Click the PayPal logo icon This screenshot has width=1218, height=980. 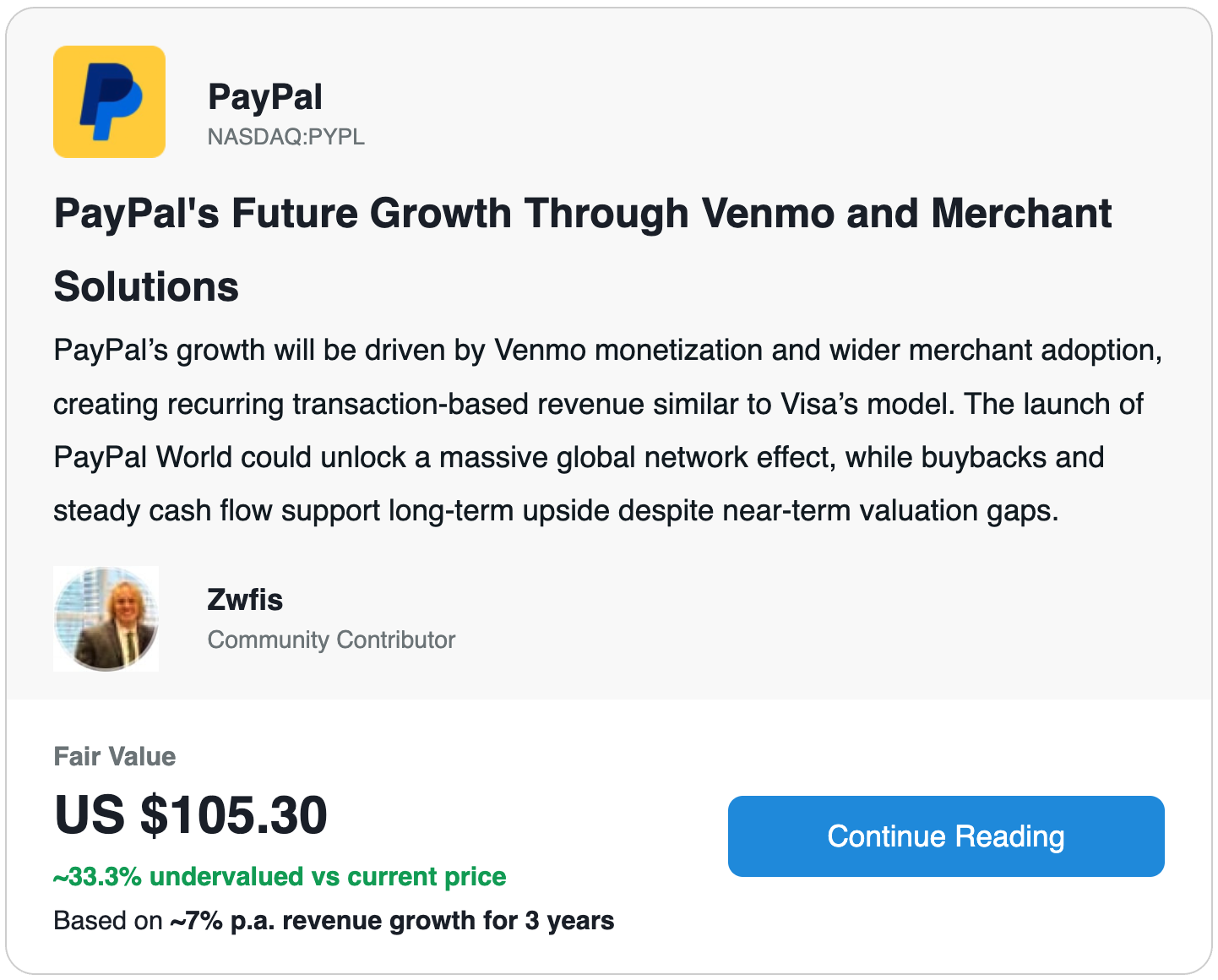109,101
